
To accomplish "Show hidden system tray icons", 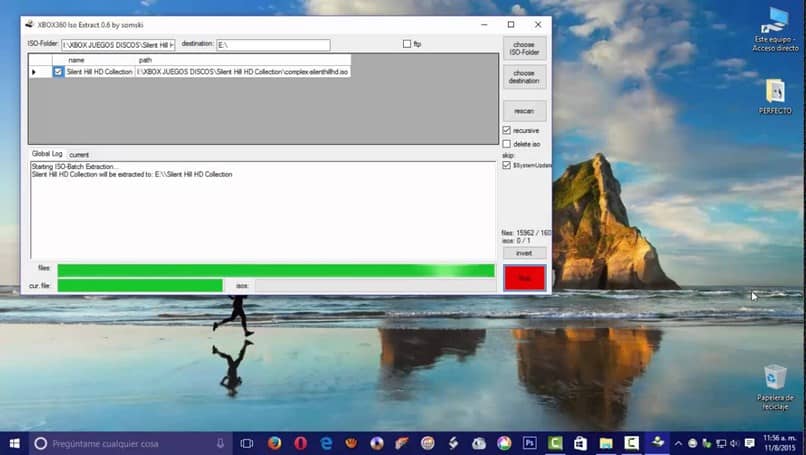I will 679,443.
